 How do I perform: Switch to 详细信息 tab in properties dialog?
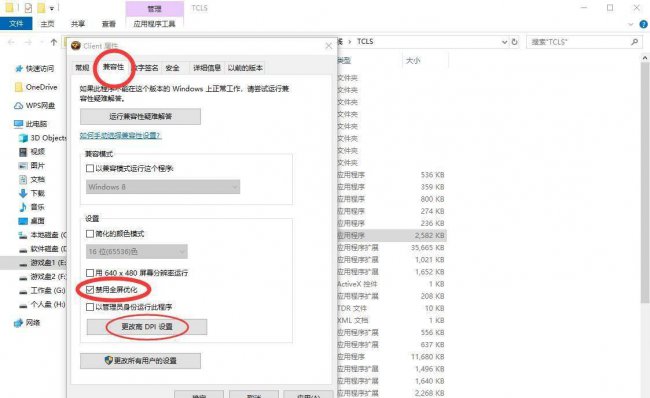(207, 68)
